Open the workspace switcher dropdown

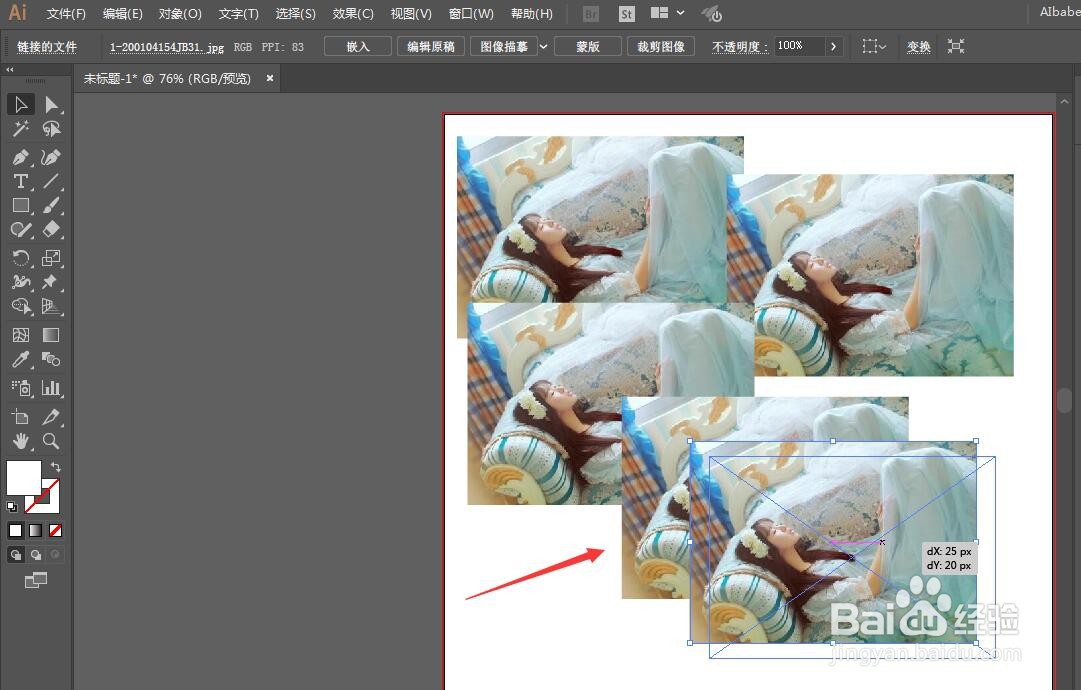click(666, 13)
